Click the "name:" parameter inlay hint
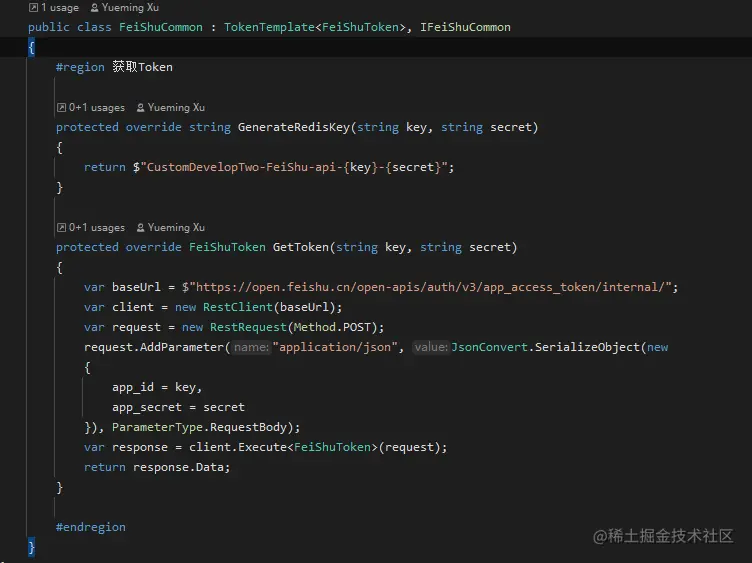Image resolution: width=752 pixels, height=563 pixels. pyautogui.click(x=251, y=347)
